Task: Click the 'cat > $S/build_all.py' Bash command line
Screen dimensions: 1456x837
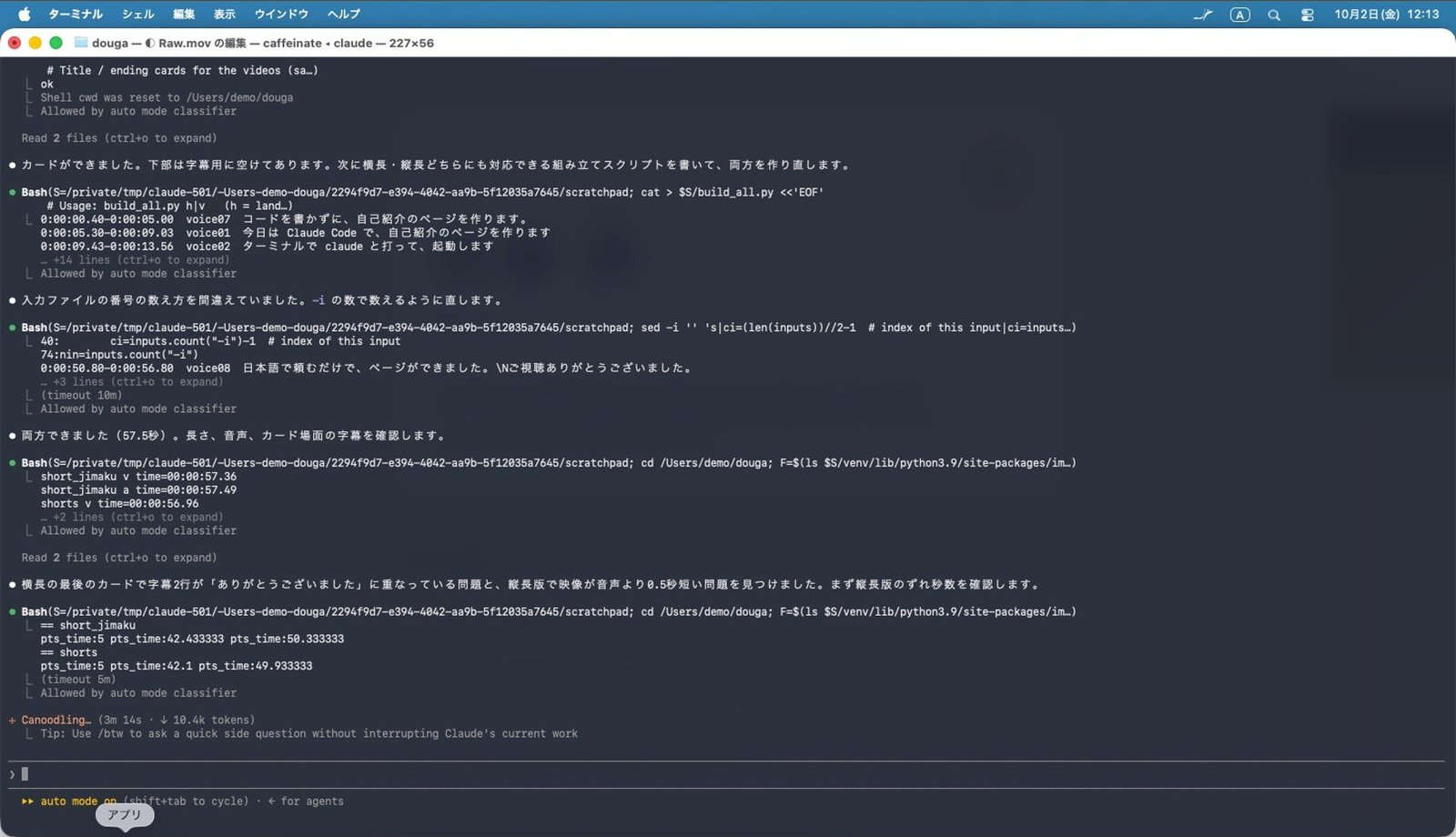Action: [422, 193]
